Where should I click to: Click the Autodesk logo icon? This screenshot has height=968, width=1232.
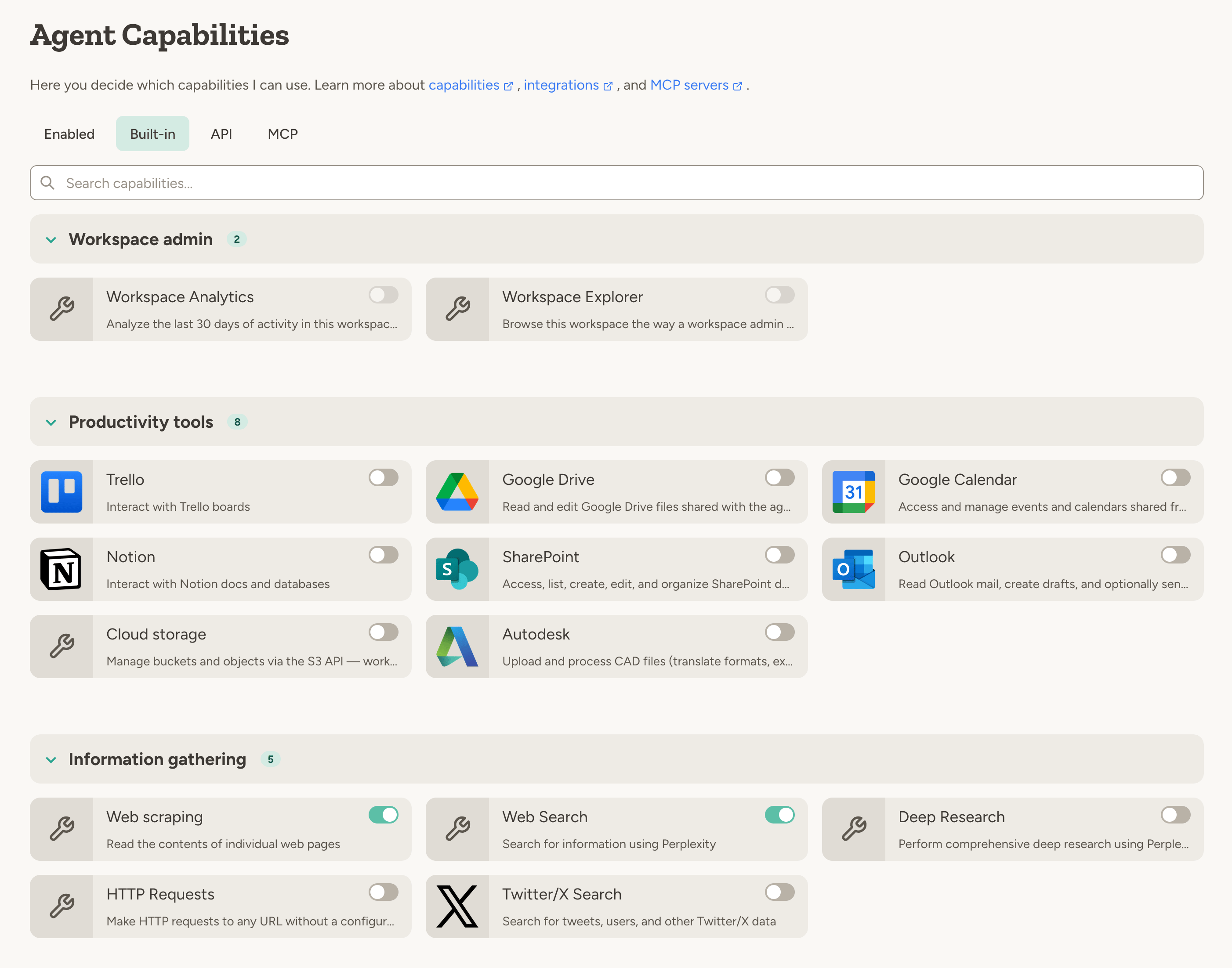457,646
